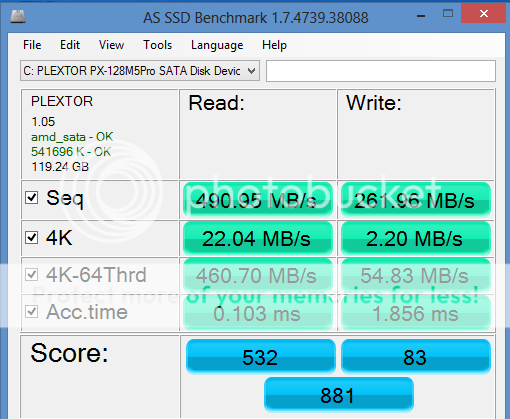Uncheck the 4K test checkbox
The width and height of the screenshot is (510, 419).
[32, 237]
